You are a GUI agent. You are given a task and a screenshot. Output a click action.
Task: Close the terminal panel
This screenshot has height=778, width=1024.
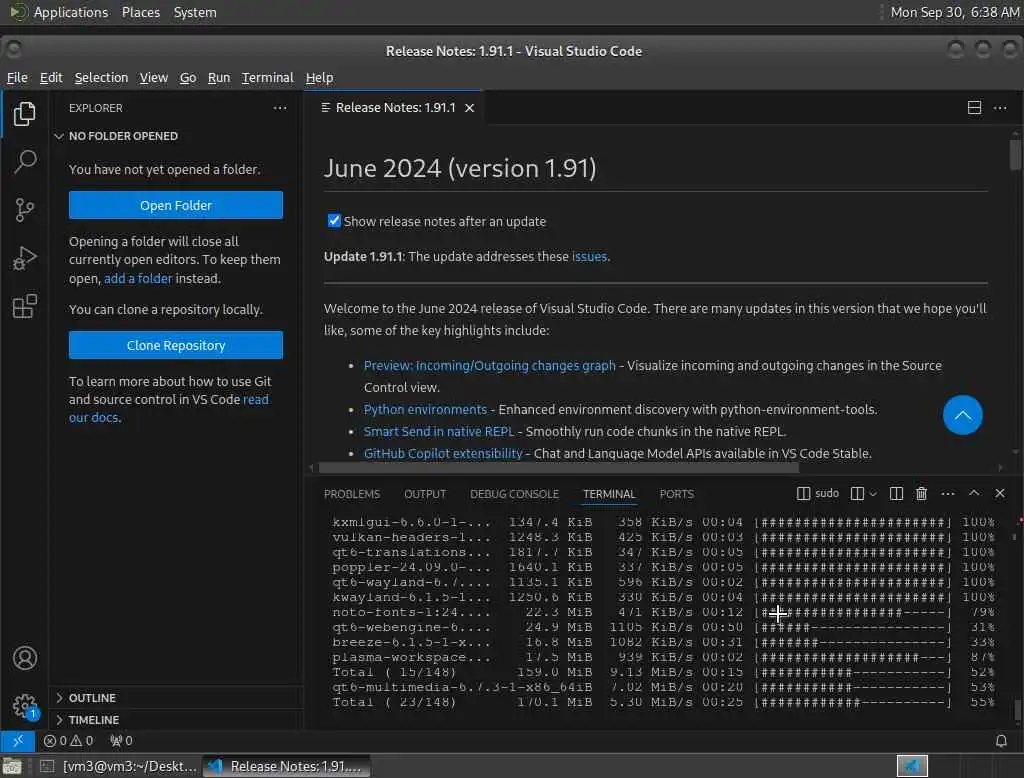pyautogui.click(x=1000, y=493)
